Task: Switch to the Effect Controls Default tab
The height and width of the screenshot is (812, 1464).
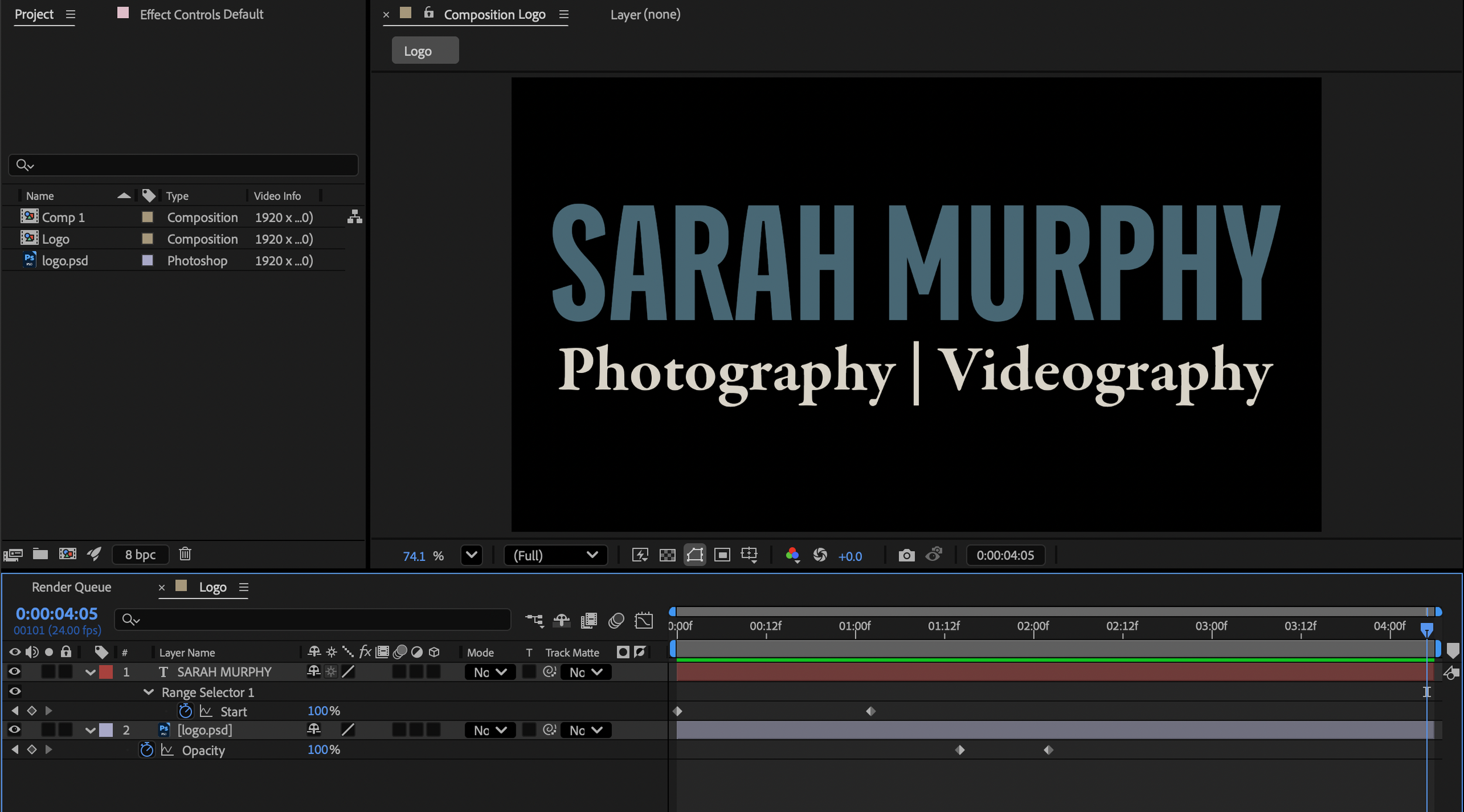Action: coord(201,14)
